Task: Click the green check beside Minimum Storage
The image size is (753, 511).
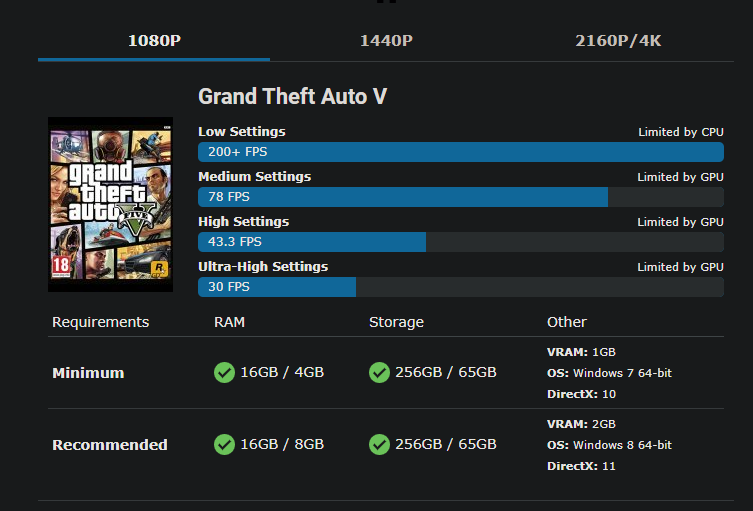Action: tap(379, 372)
